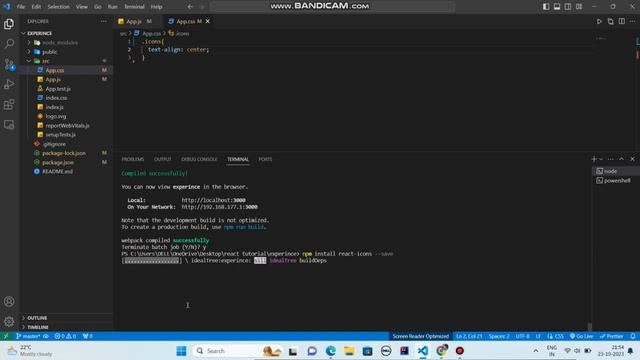Screen dimensions: 640x360
Task: Open the remote window status bar icon
Action: click(6, 336)
